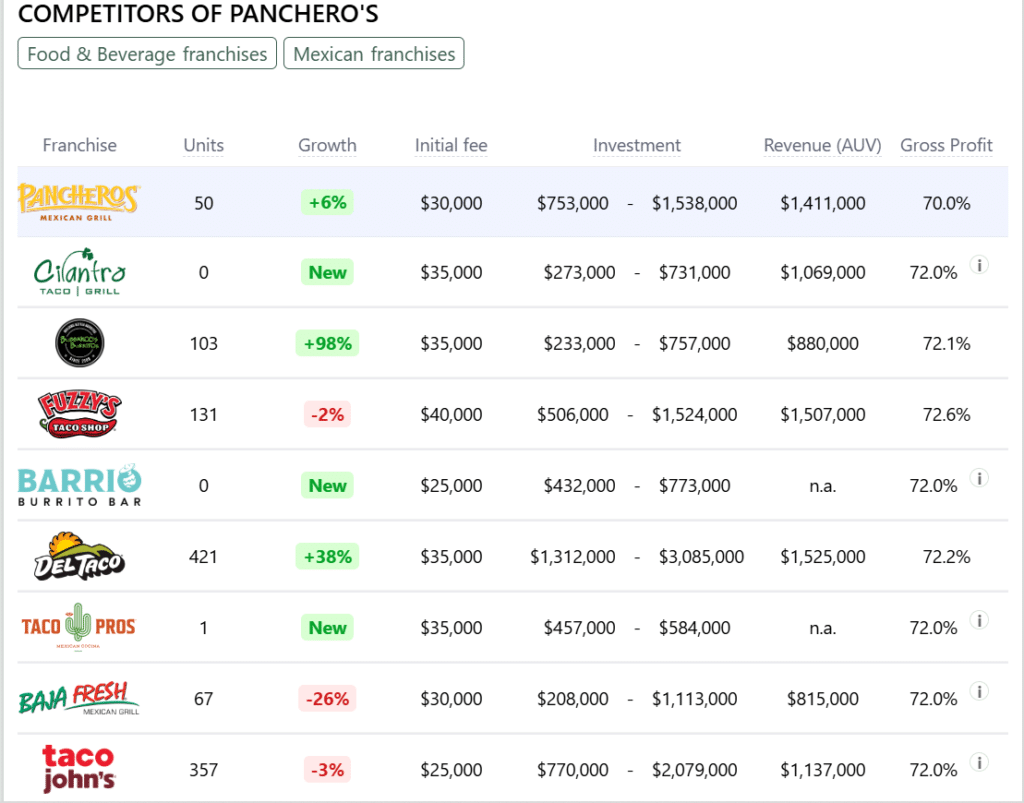Select the Franchise column header
This screenshot has width=1024, height=803.
tap(80, 145)
